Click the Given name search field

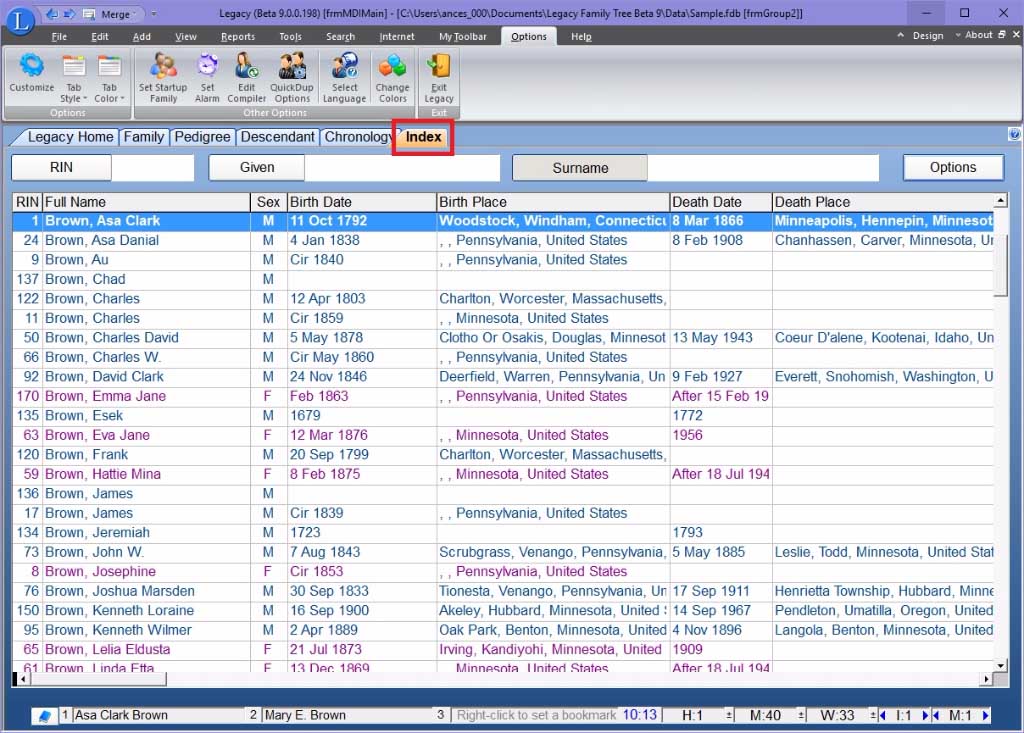[x=402, y=167]
